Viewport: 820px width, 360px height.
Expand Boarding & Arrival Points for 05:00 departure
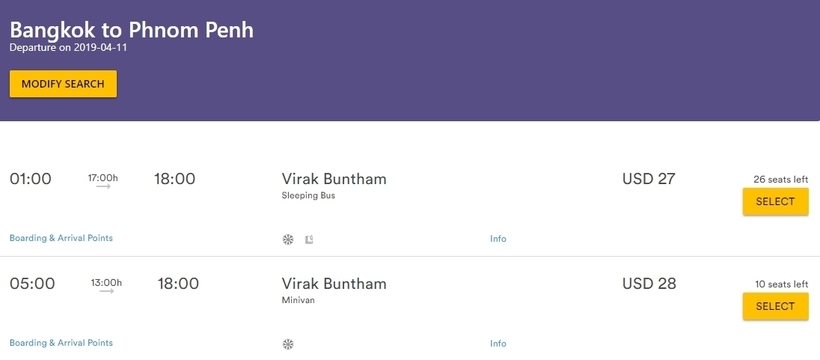click(61, 343)
